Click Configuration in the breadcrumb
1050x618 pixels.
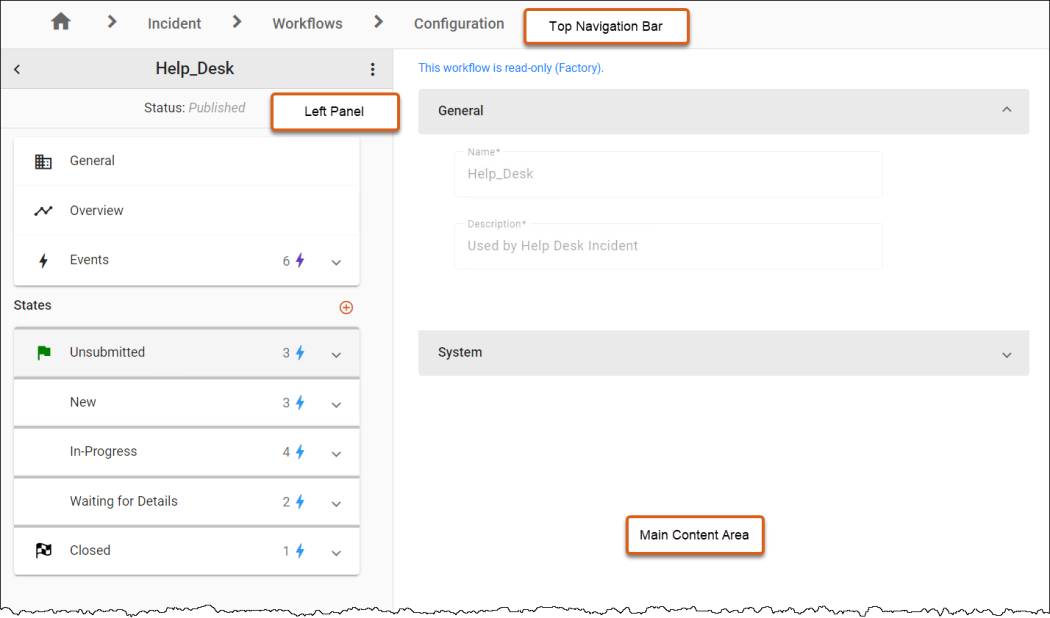coord(458,22)
